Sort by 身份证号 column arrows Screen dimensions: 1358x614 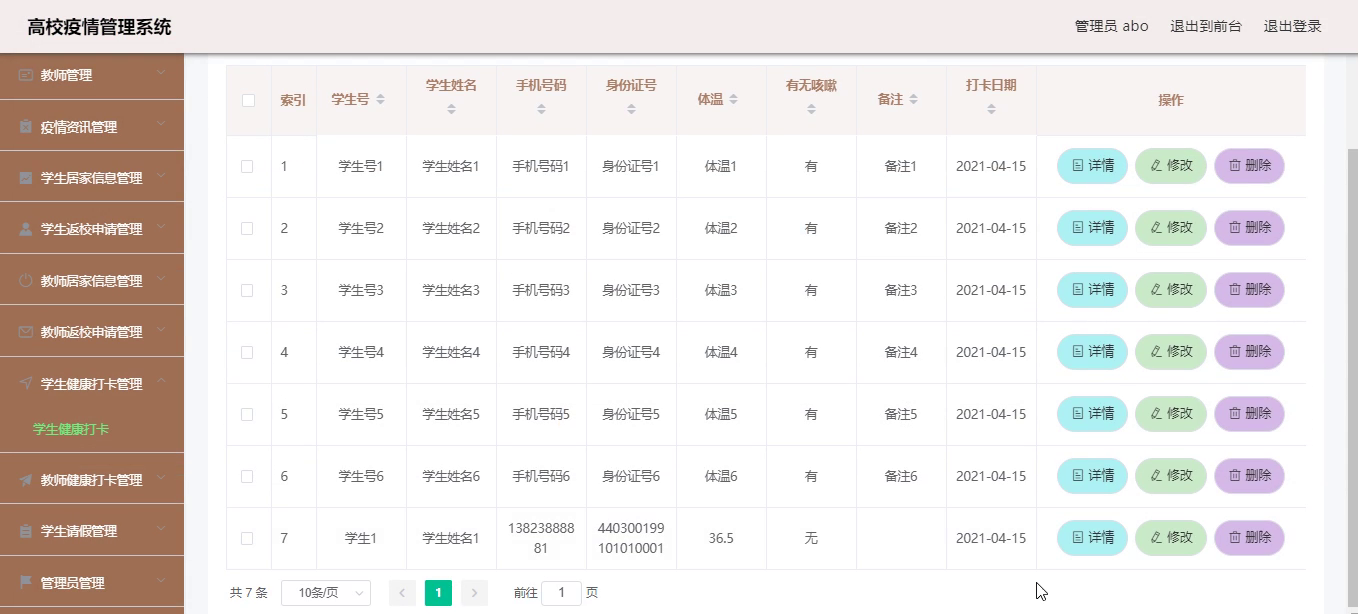tap(631, 109)
